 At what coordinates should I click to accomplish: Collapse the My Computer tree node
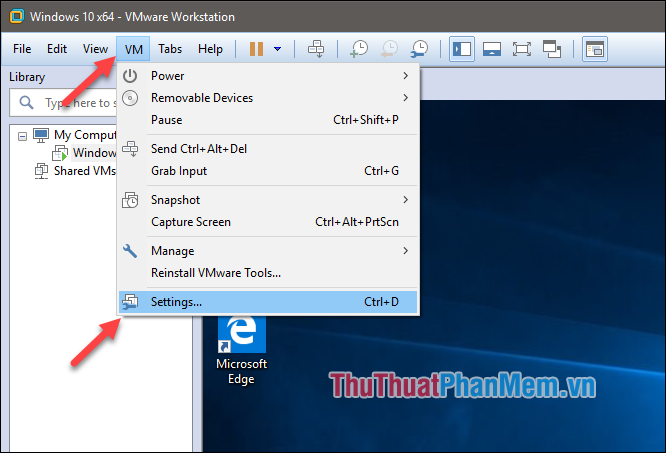click(x=23, y=136)
